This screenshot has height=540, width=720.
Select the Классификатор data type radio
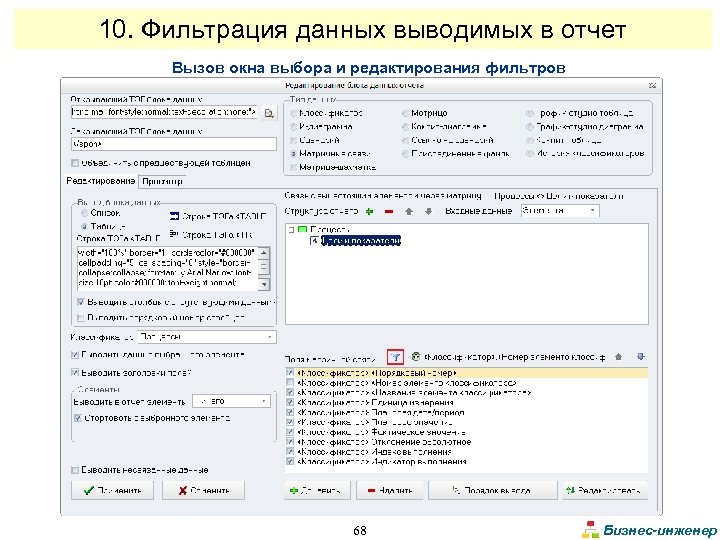(293, 113)
